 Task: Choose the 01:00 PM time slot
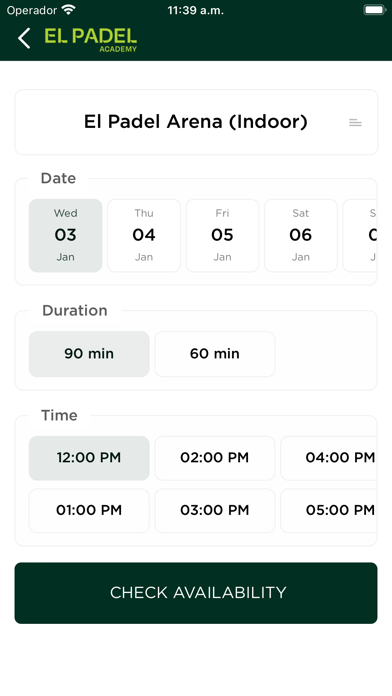(89, 510)
